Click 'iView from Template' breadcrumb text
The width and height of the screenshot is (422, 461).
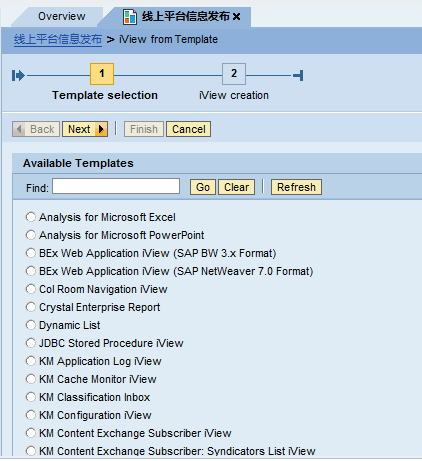tap(168, 39)
